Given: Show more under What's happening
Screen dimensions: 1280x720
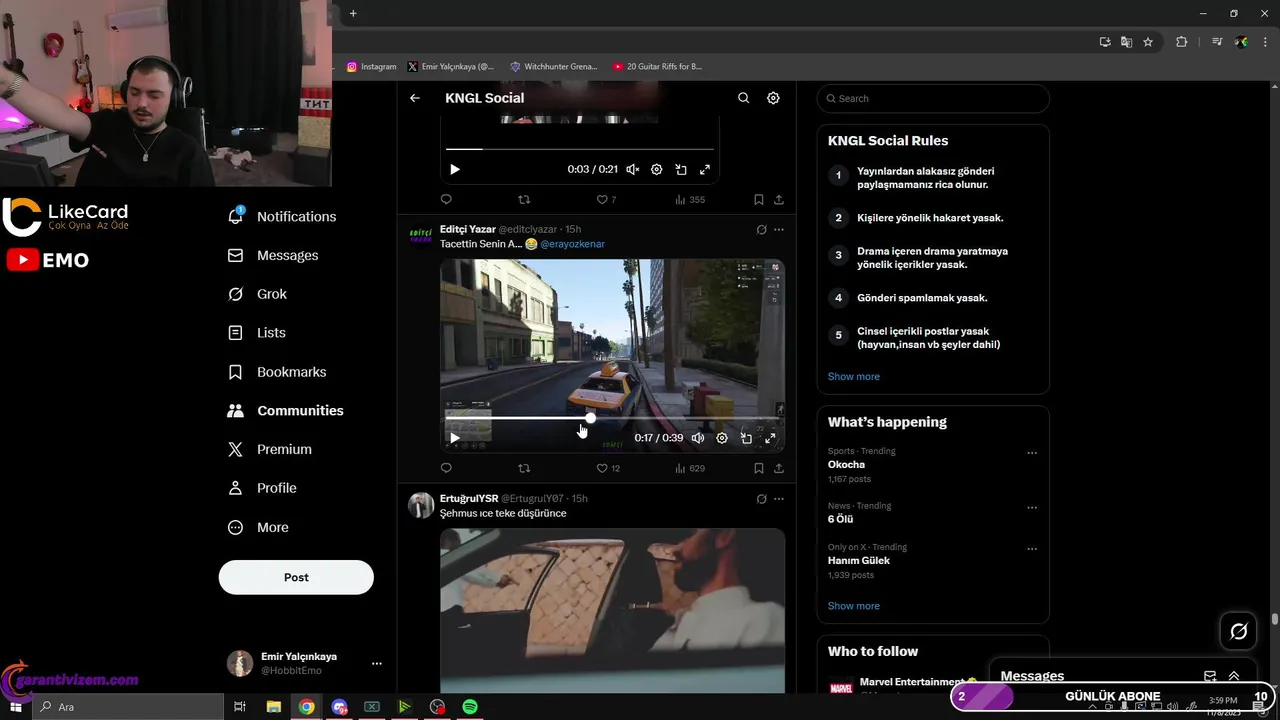Looking at the screenshot, I should pyautogui.click(x=854, y=606).
